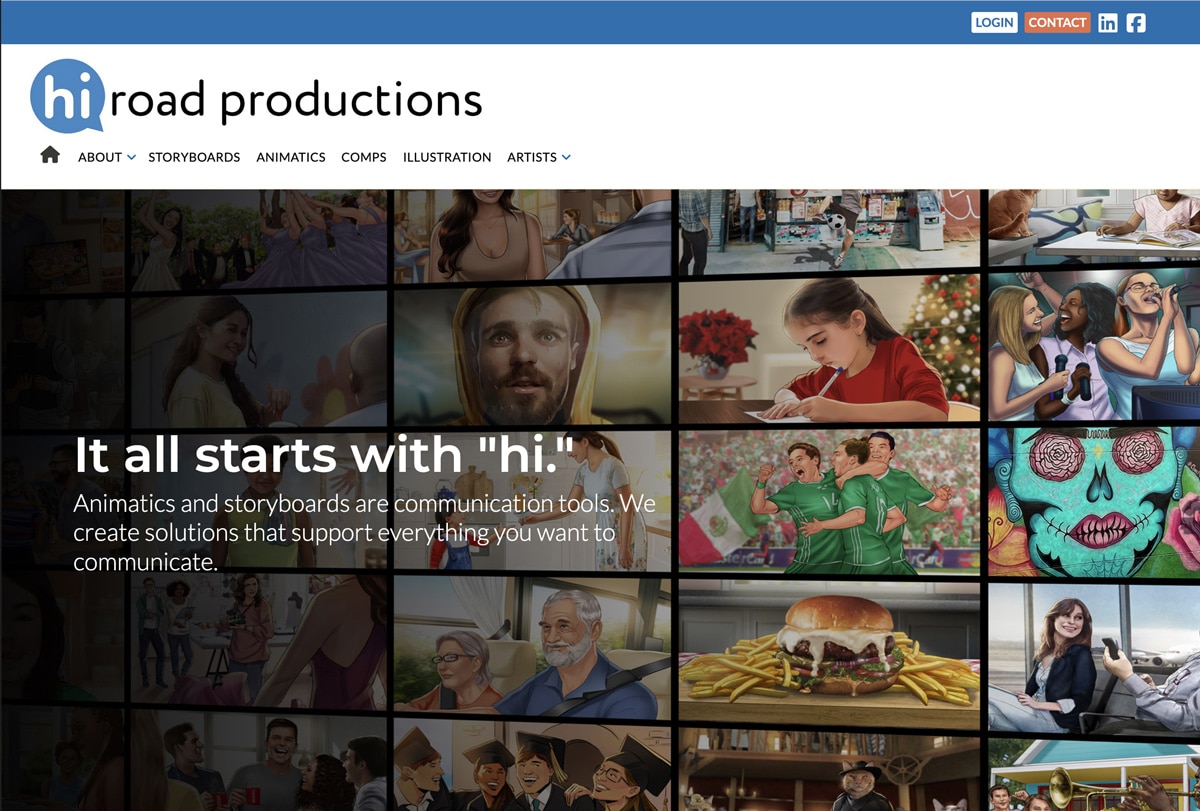Select the girl writing by Christmas tree illustration
This screenshot has height=811, width=1200.
pos(829,349)
